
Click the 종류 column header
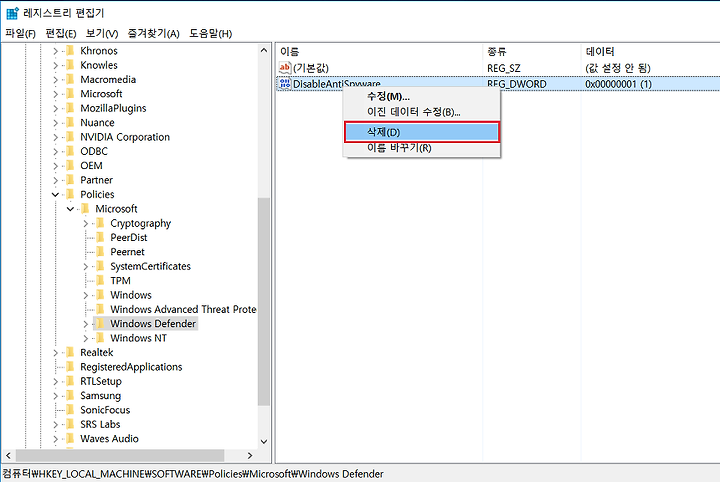click(x=531, y=51)
